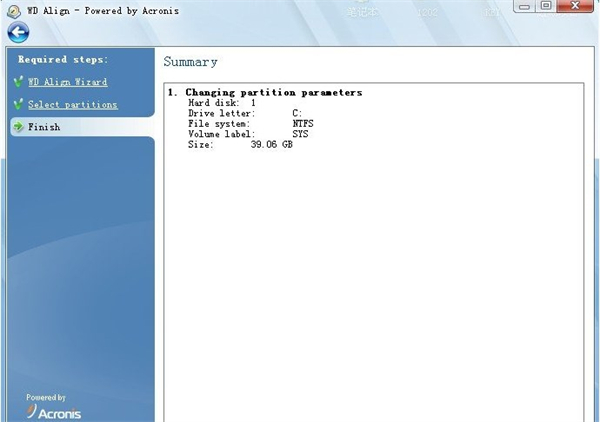Click the 'Required steps:' header

tap(63, 60)
